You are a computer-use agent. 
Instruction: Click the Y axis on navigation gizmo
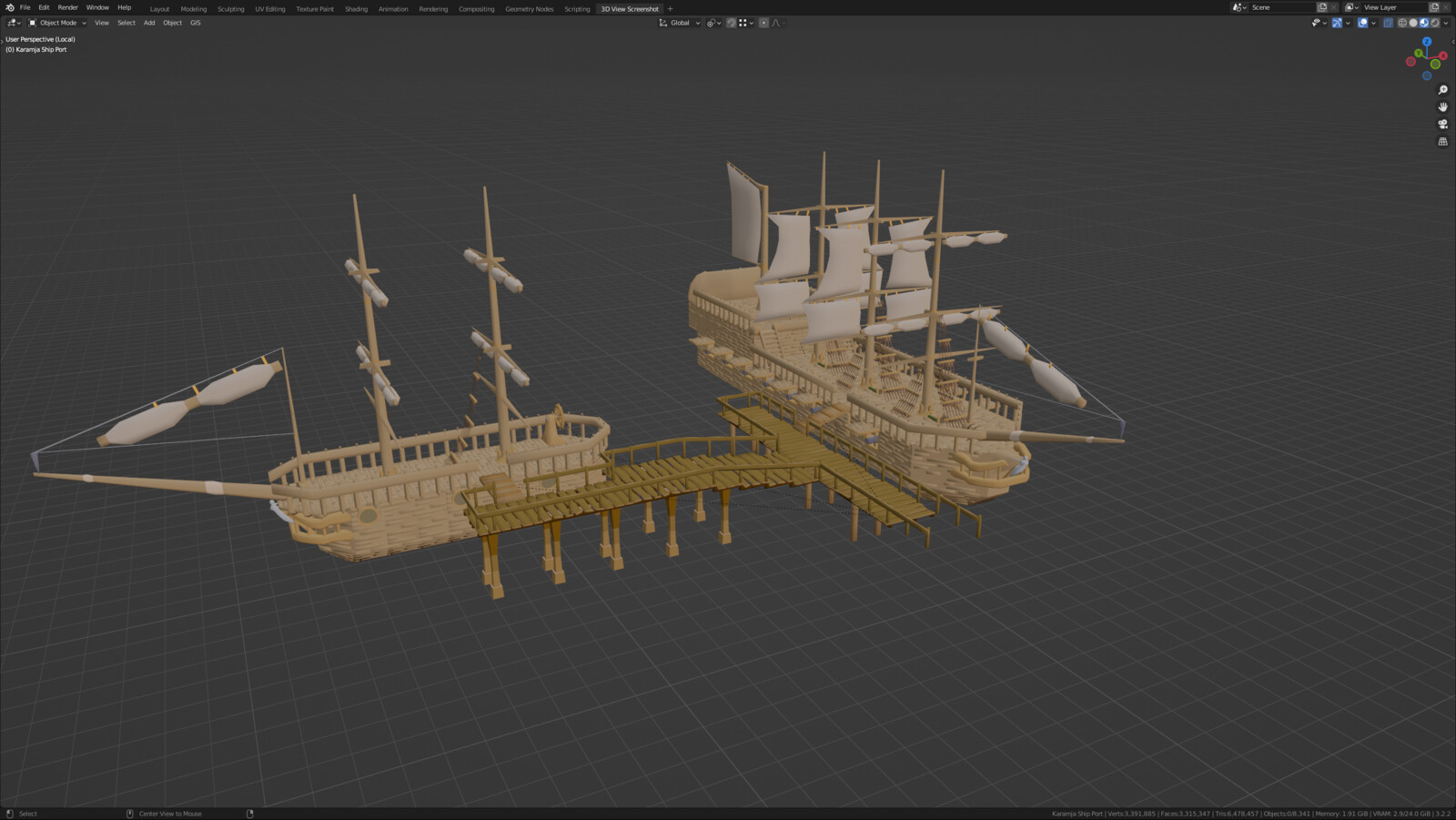click(x=1419, y=54)
